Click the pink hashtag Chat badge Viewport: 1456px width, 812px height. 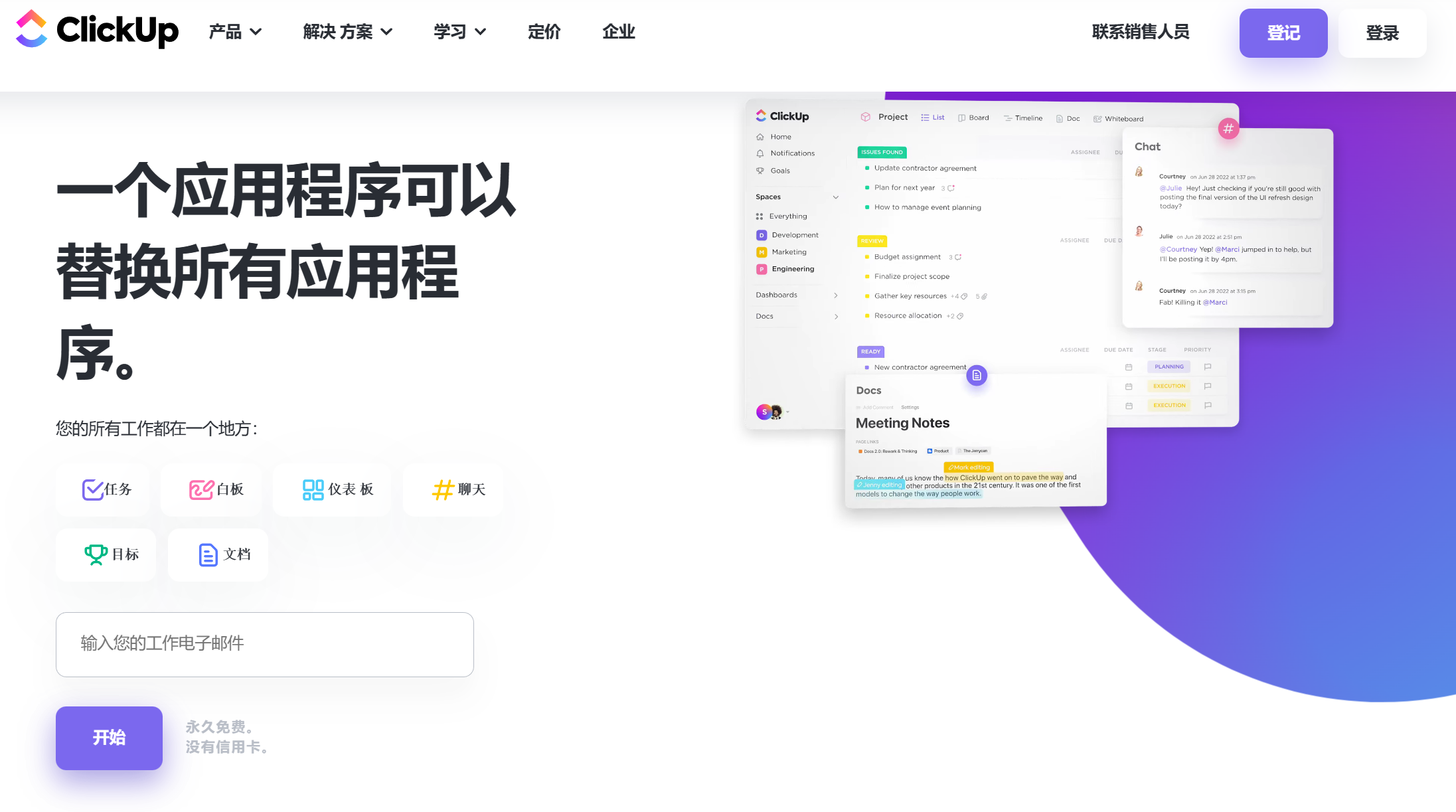click(1228, 129)
